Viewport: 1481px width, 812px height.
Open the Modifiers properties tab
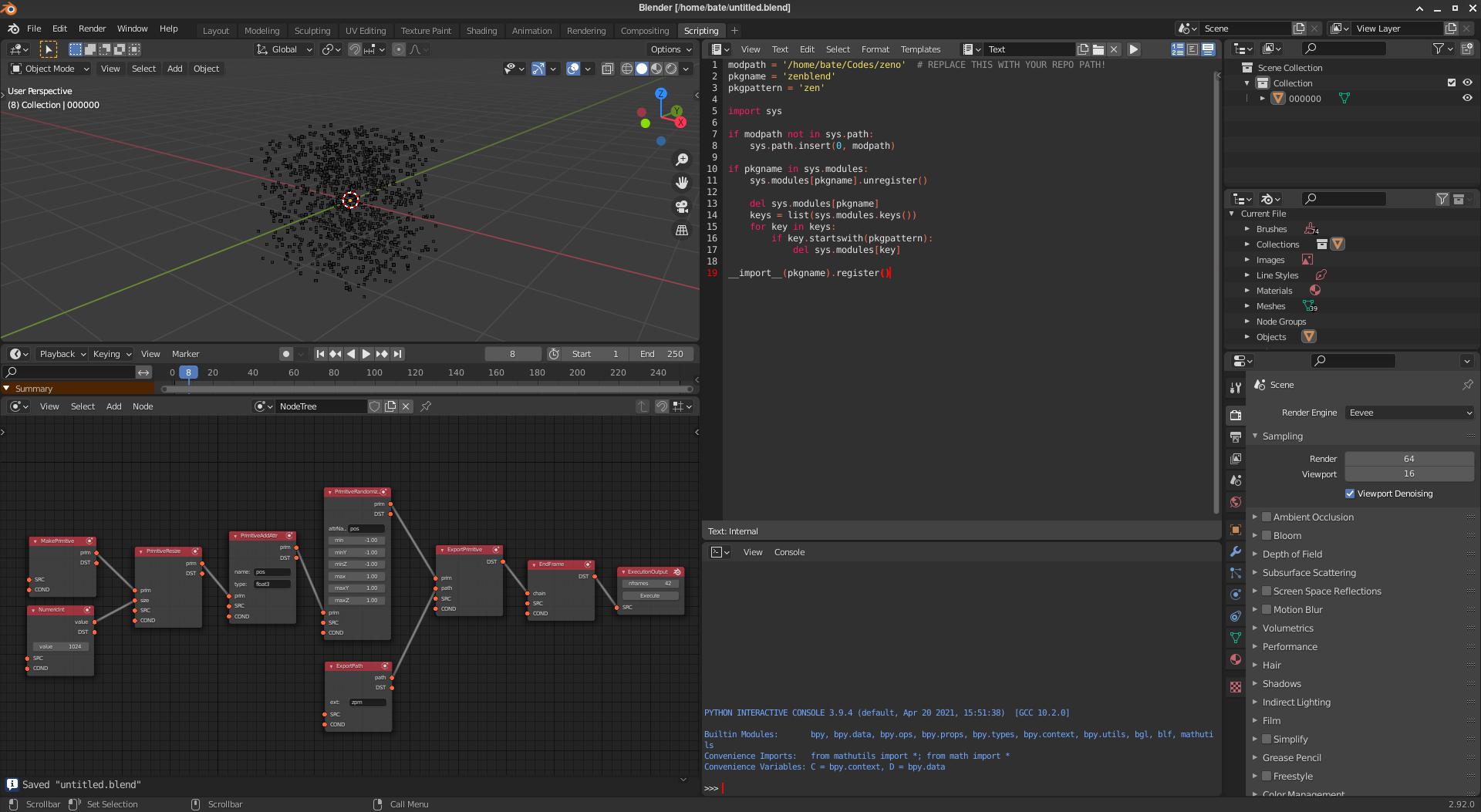[x=1236, y=551]
